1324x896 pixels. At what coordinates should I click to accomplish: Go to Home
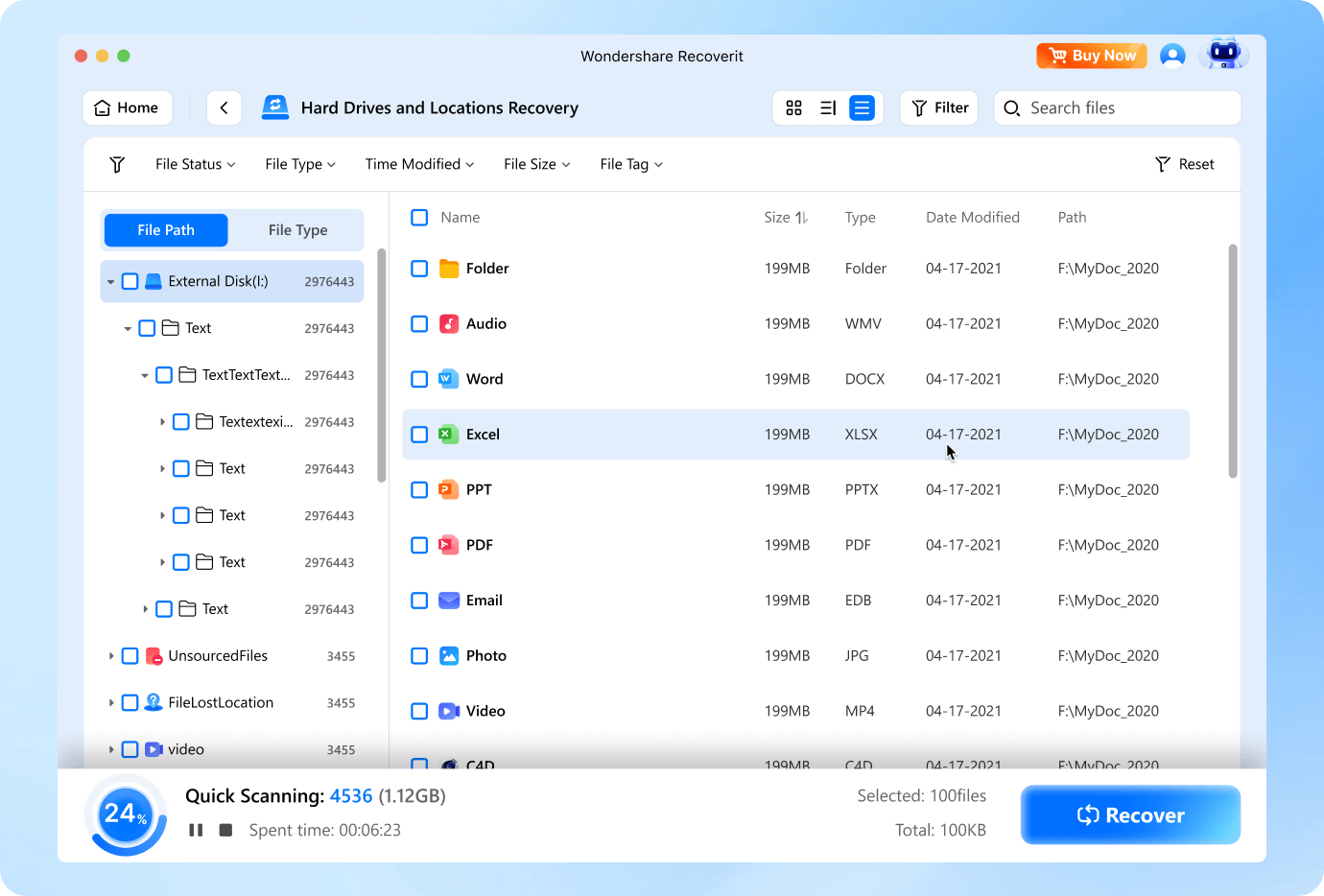coord(128,108)
